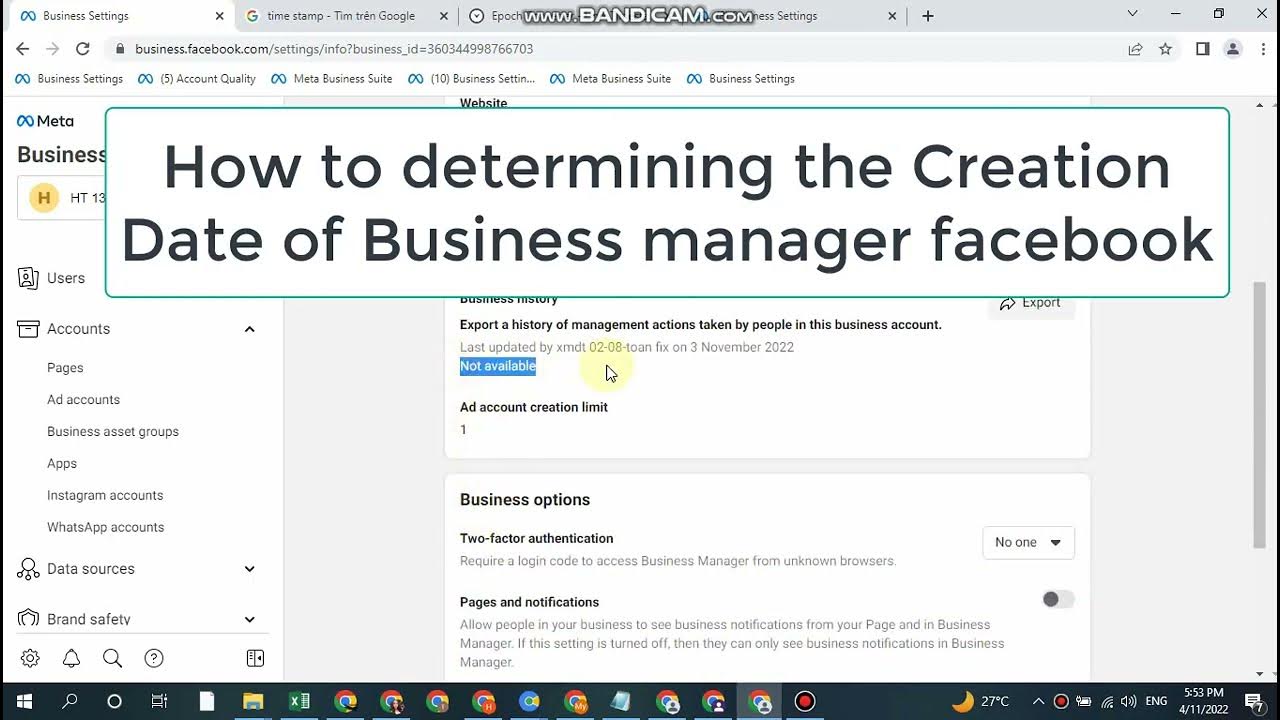Open the tab search chevron

pos(1132,14)
